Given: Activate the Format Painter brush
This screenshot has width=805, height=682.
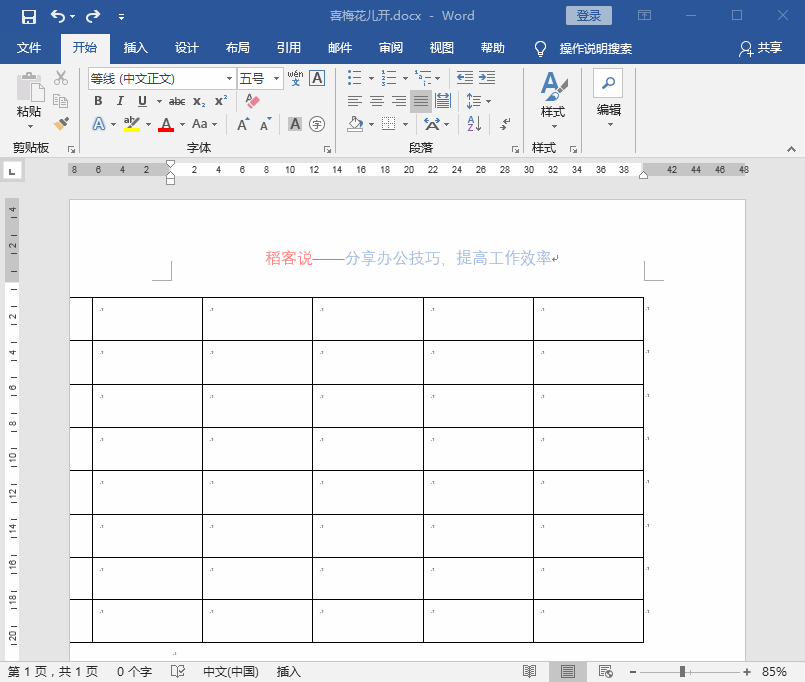Looking at the screenshot, I should (61, 124).
